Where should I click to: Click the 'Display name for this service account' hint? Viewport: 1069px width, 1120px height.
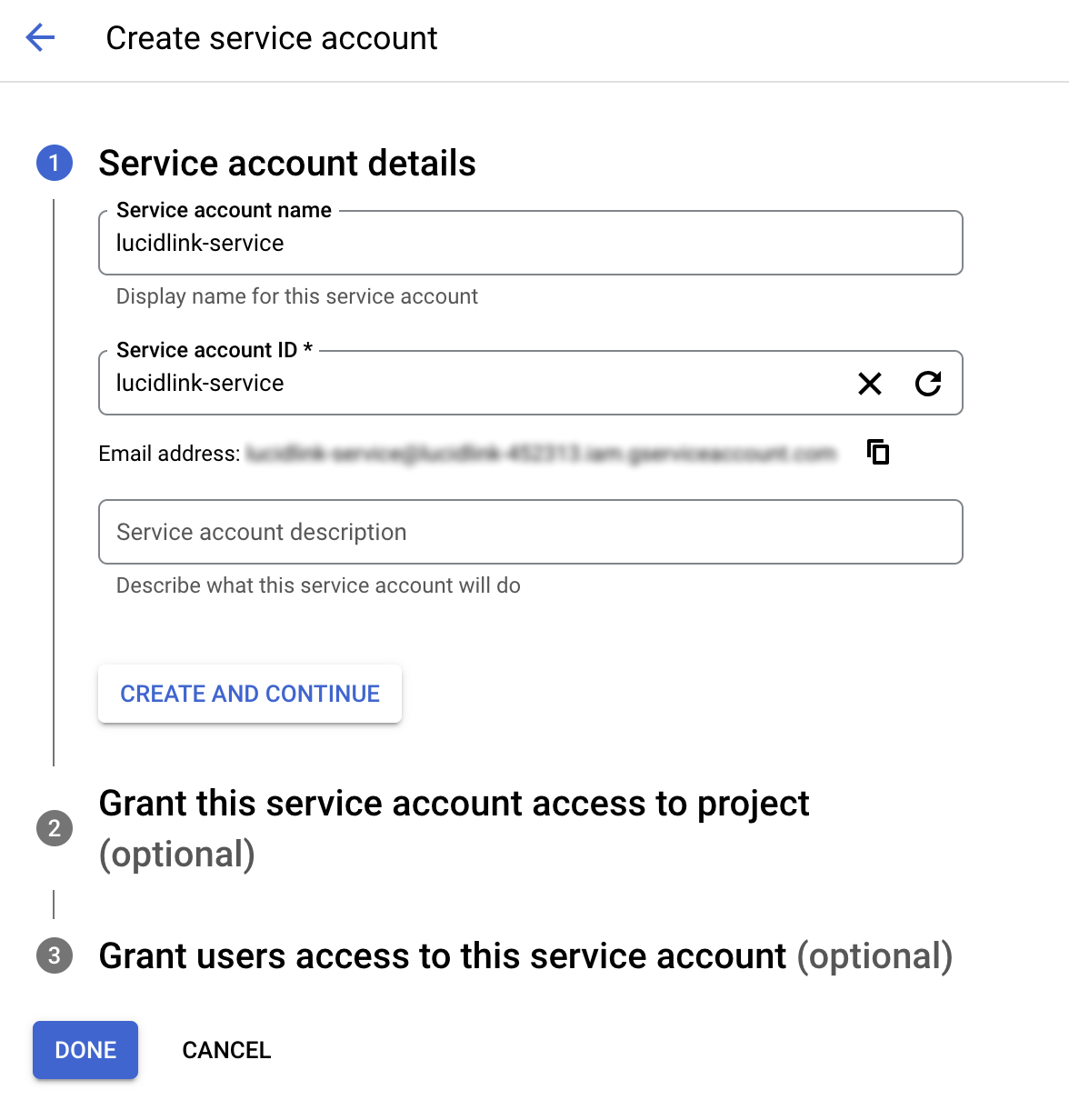(296, 296)
